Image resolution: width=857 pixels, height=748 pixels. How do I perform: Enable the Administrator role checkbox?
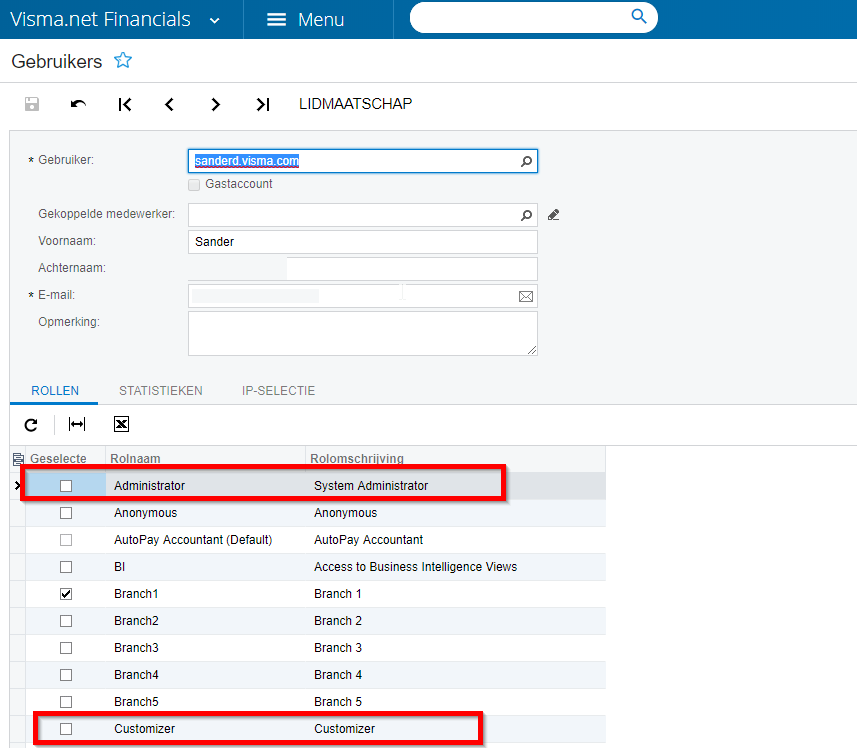pos(66,486)
